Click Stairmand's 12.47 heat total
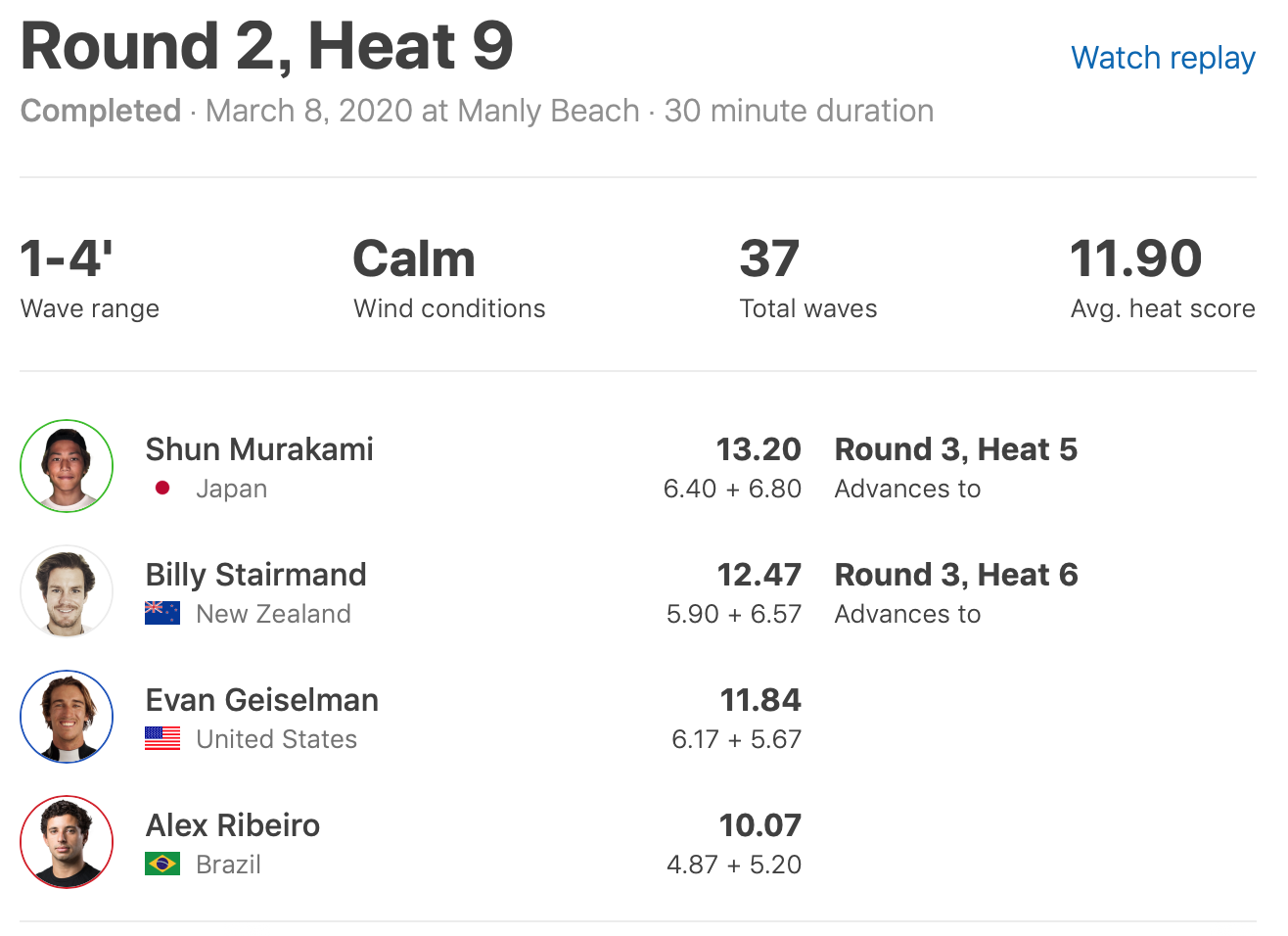Viewport: 1288px width, 936px height. click(x=759, y=575)
